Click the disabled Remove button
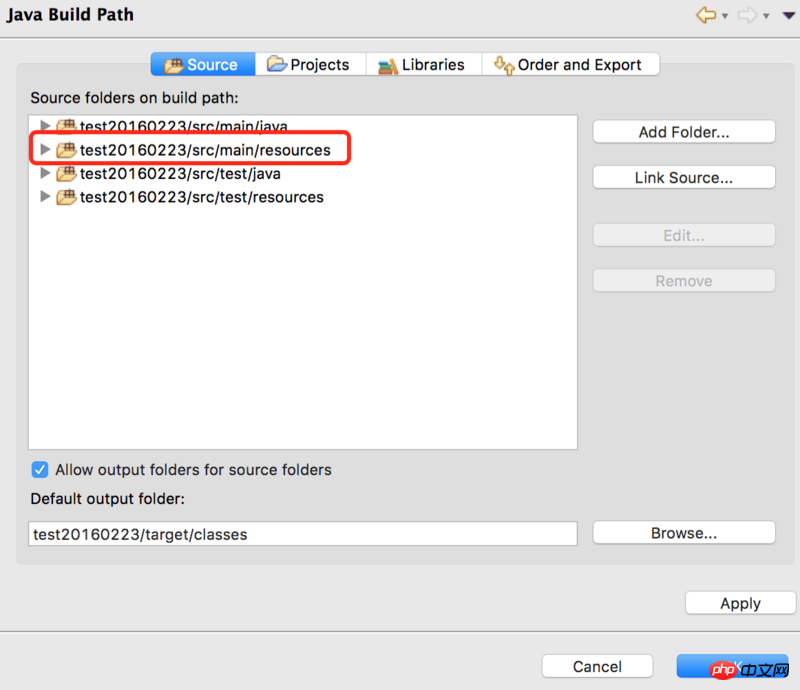 (x=684, y=281)
